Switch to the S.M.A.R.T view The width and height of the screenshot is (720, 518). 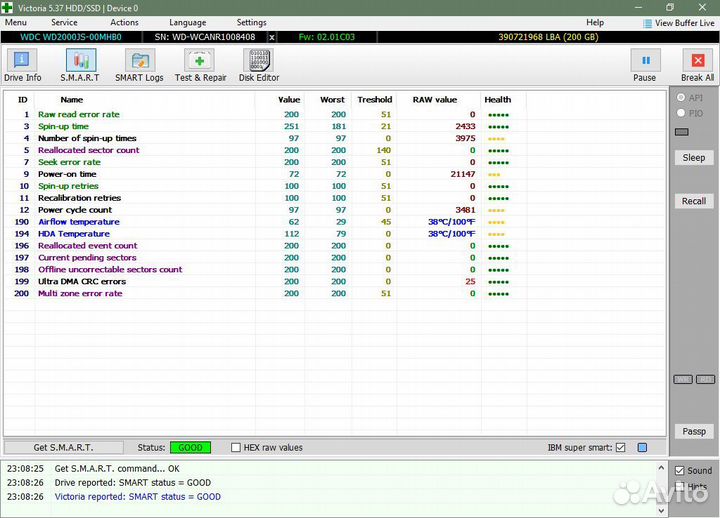[x=79, y=65]
